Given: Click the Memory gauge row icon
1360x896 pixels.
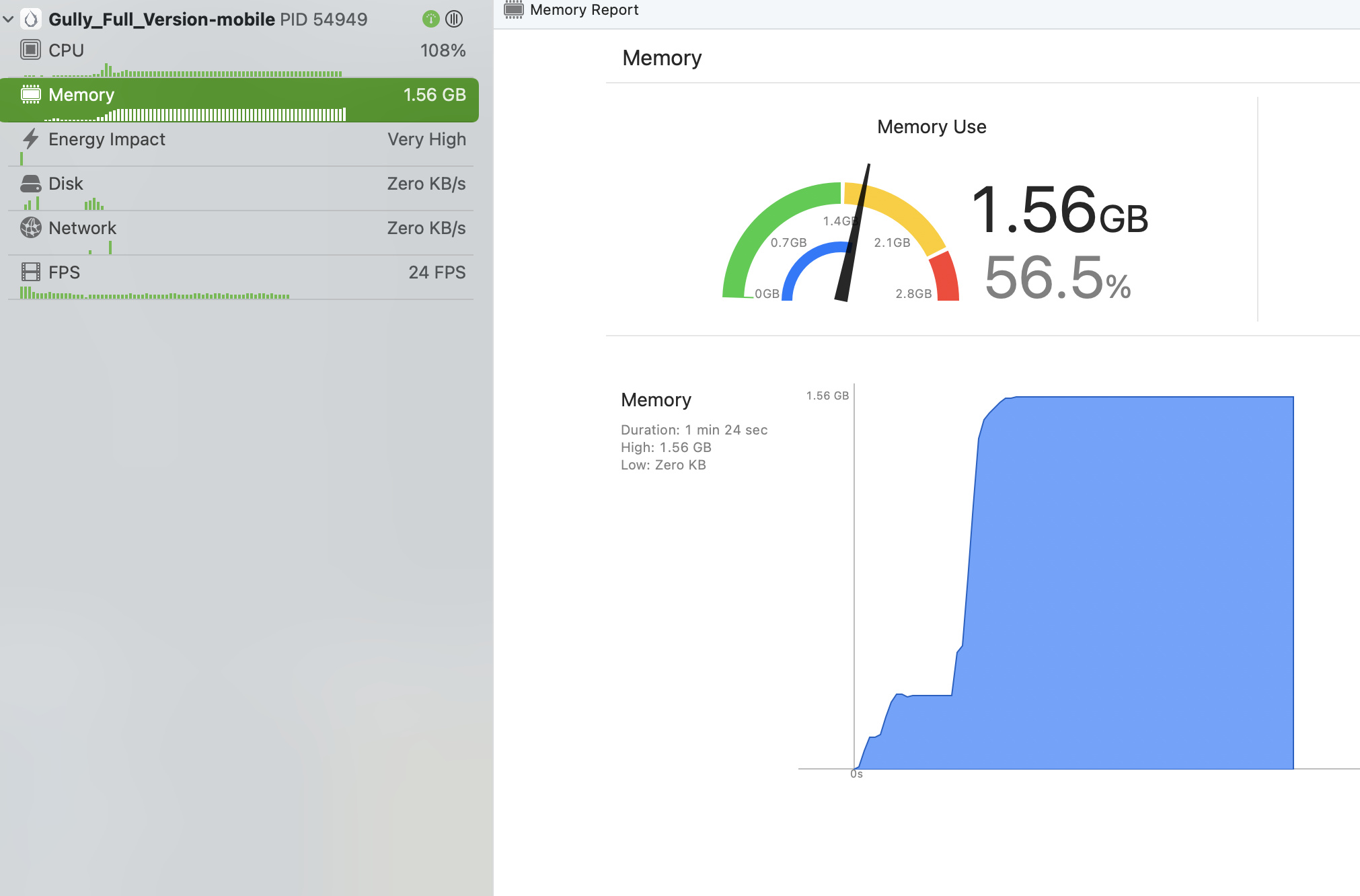Looking at the screenshot, I should click(30, 95).
